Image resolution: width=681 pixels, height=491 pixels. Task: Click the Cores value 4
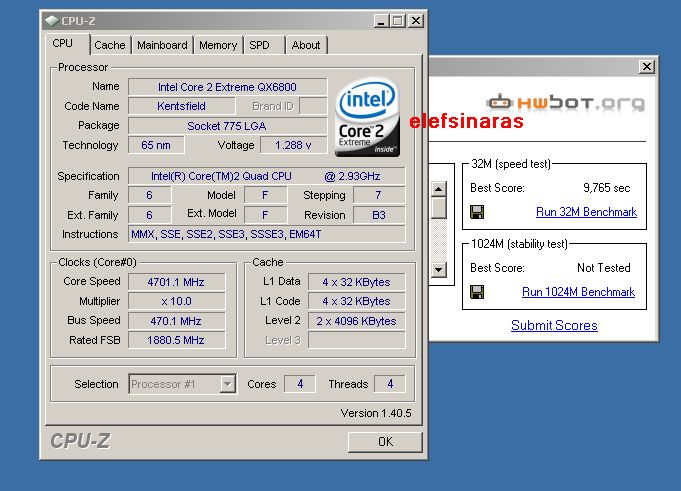tap(300, 384)
